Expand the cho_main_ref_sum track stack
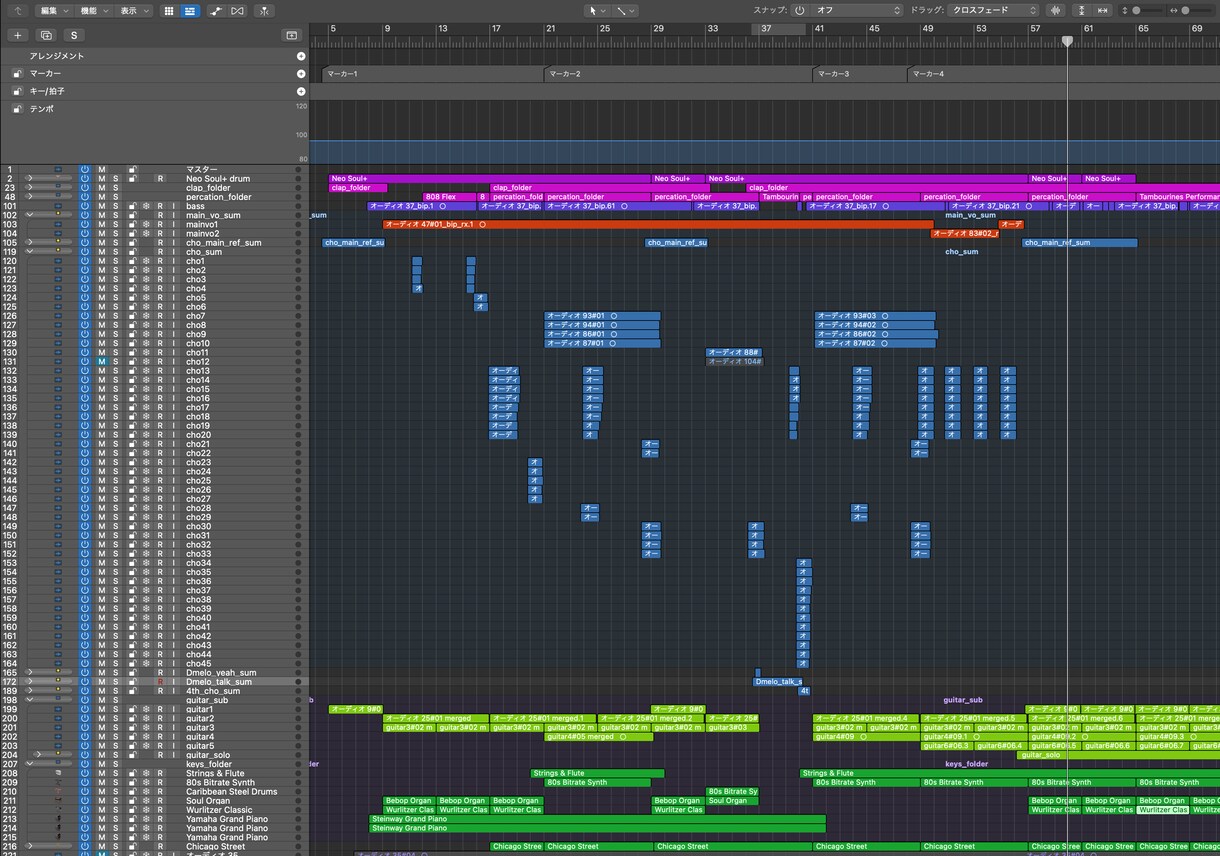Viewport: 1220px width, 856px height. click(x=30, y=243)
